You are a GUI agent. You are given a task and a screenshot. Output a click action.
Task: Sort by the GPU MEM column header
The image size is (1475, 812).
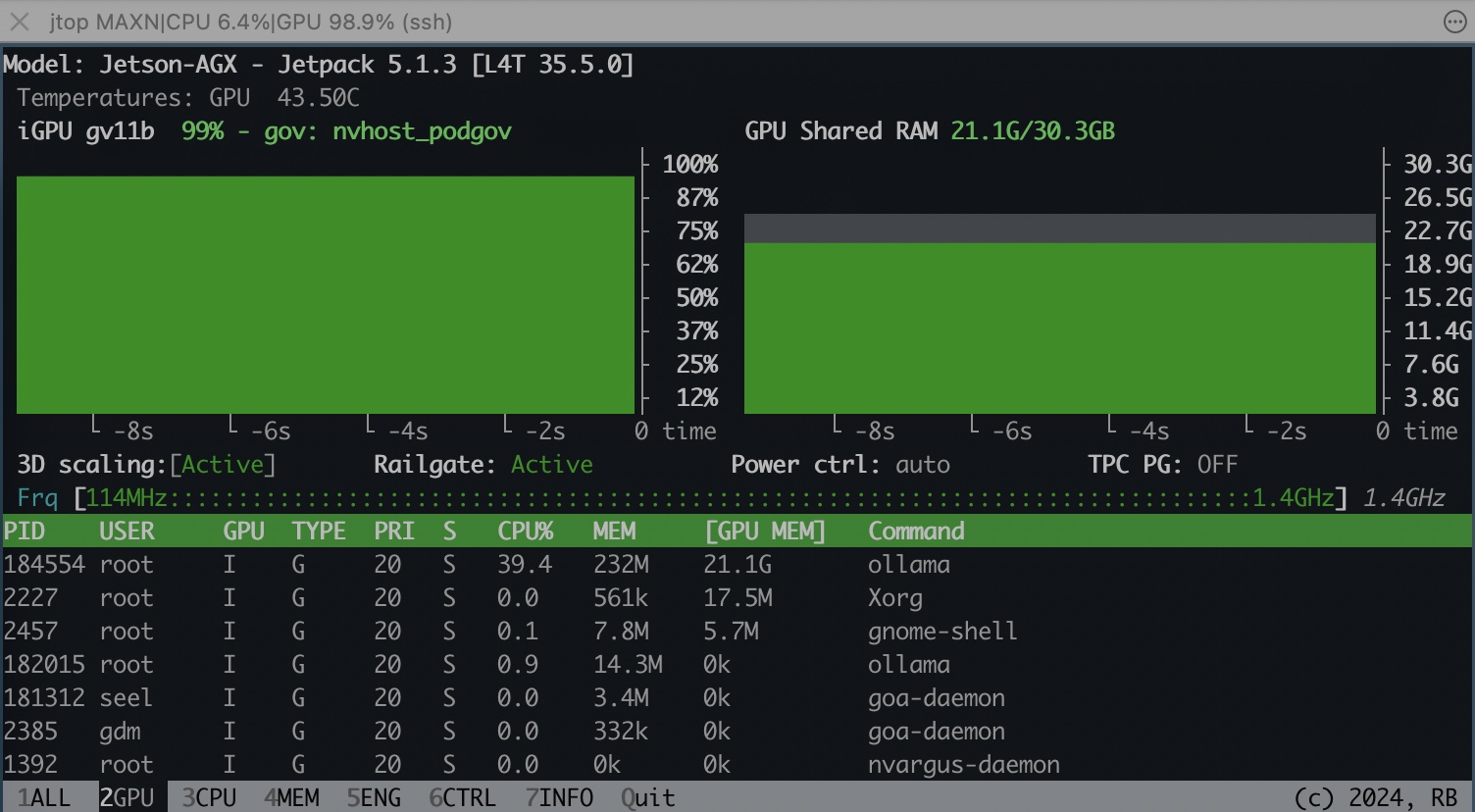[x=765, y=531]
